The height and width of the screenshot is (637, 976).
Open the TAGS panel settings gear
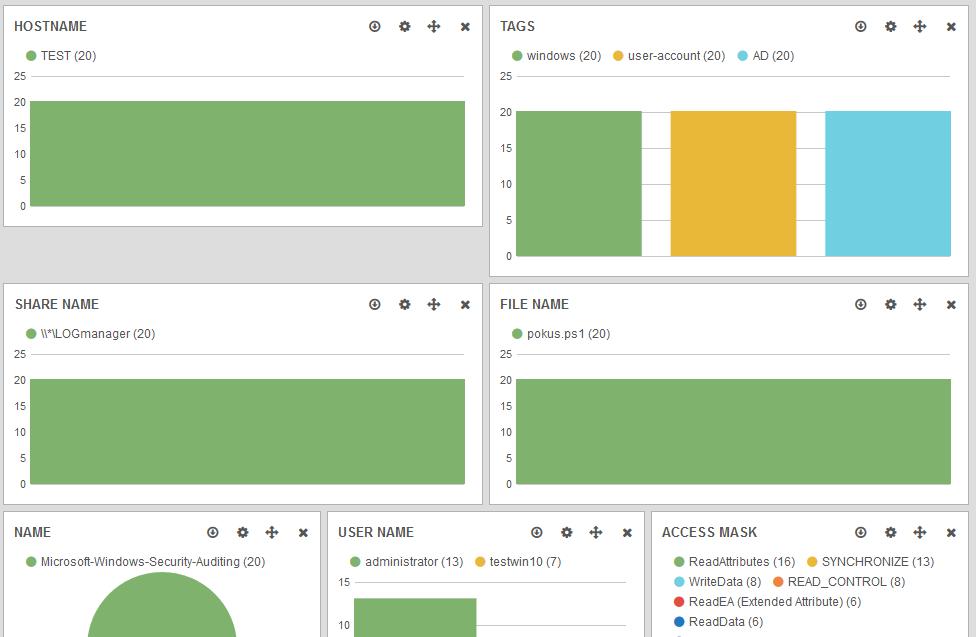pyautogui.click(x=891, y=26)
